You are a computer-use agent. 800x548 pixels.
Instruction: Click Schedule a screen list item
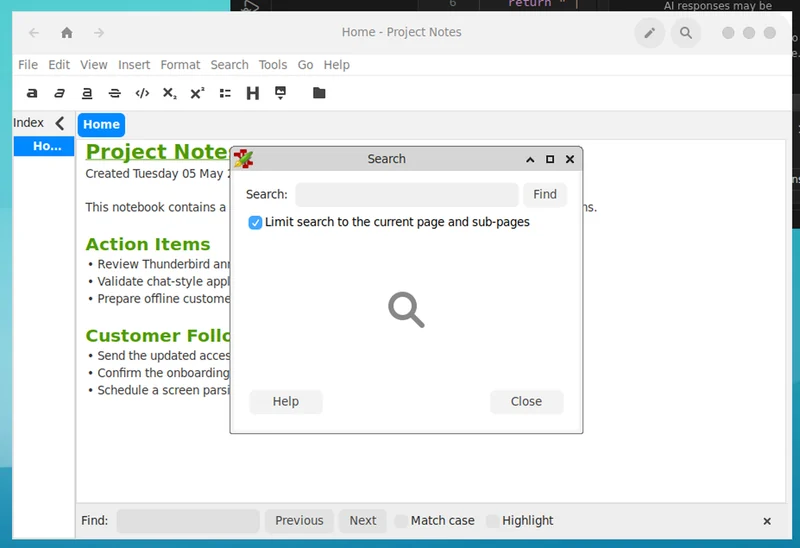(x=164, y=390)
